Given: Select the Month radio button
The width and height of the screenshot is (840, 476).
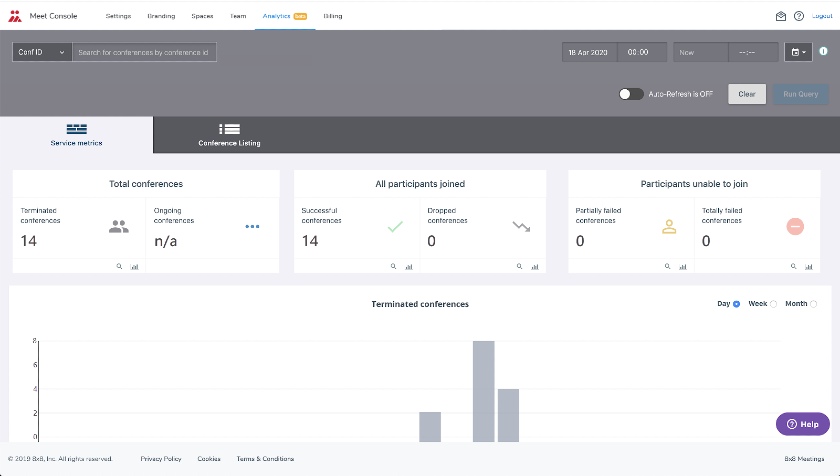Looking at the screenshot, I should (x=813, y=304).
